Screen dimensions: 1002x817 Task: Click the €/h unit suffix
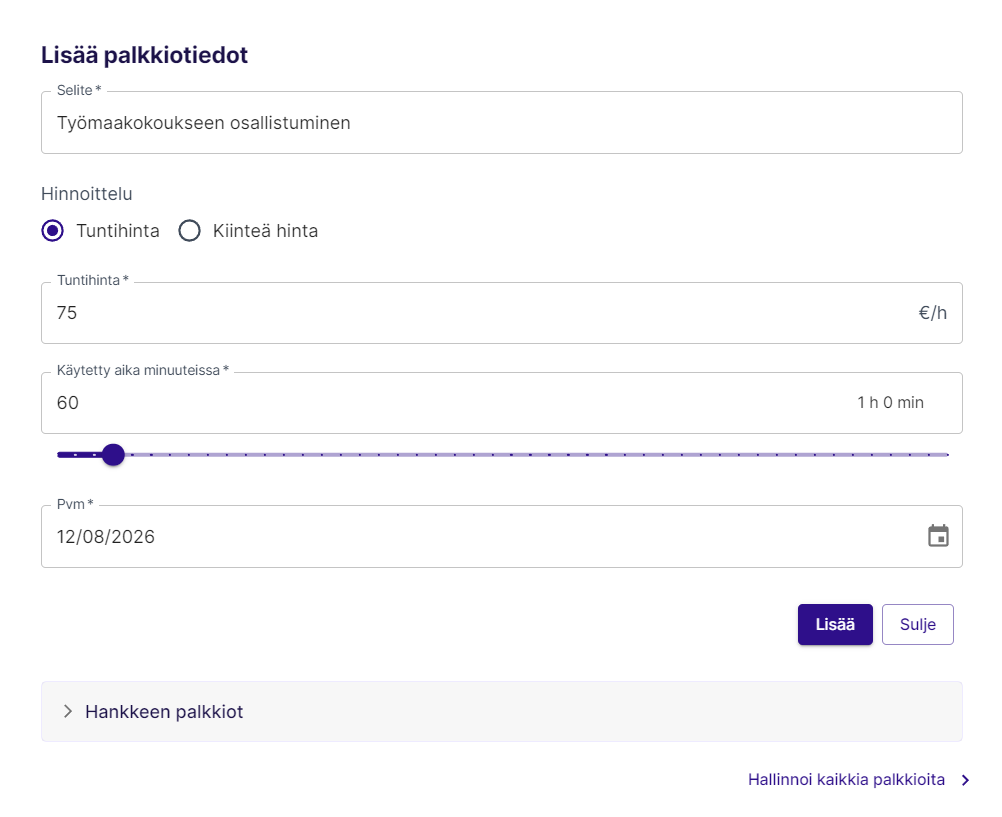tap(932, 313)
